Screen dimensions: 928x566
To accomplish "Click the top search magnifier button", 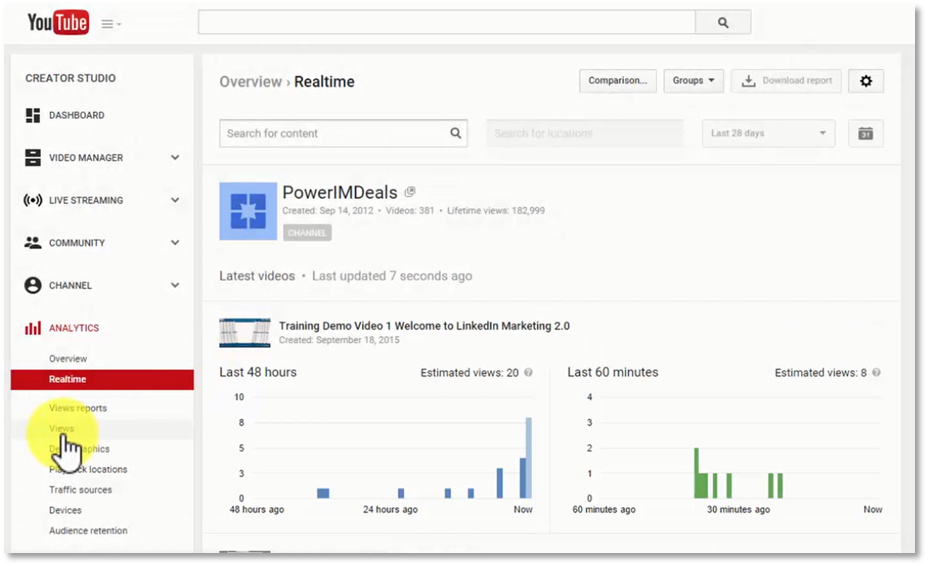I will [x=723, y=22].
